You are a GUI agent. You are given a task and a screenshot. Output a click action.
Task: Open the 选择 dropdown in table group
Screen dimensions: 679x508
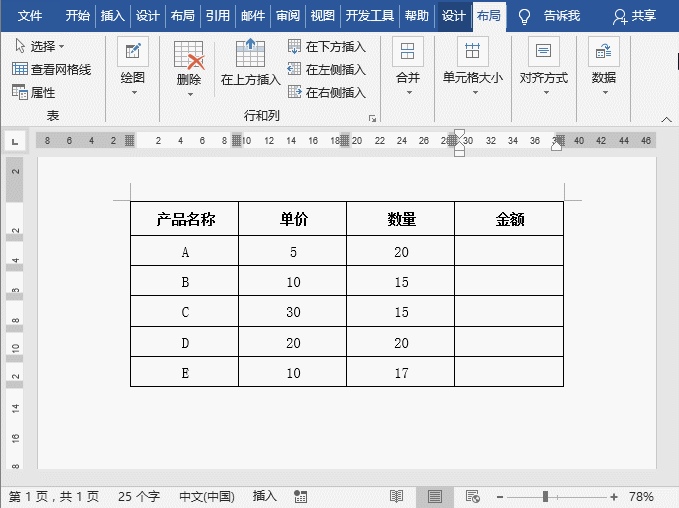coord(40,46)
